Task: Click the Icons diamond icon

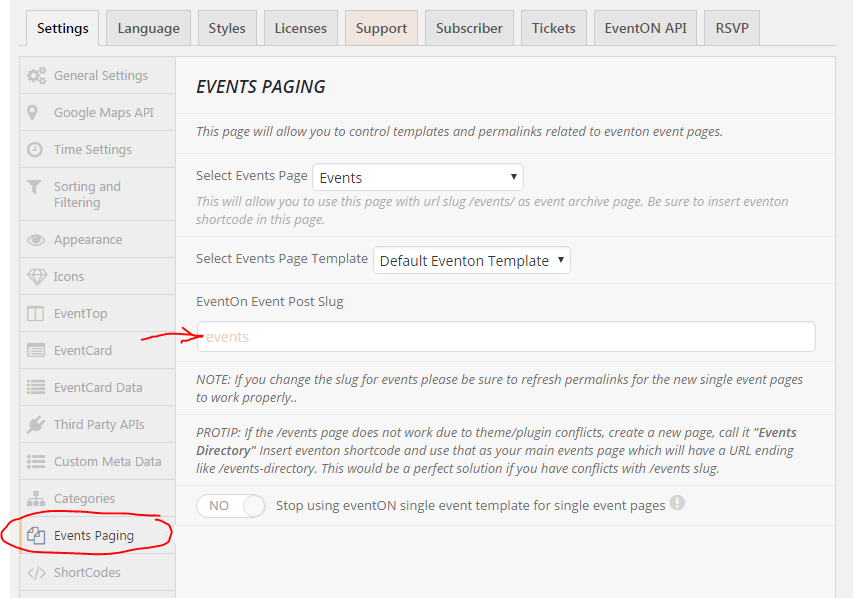Action: click(37, 277)
